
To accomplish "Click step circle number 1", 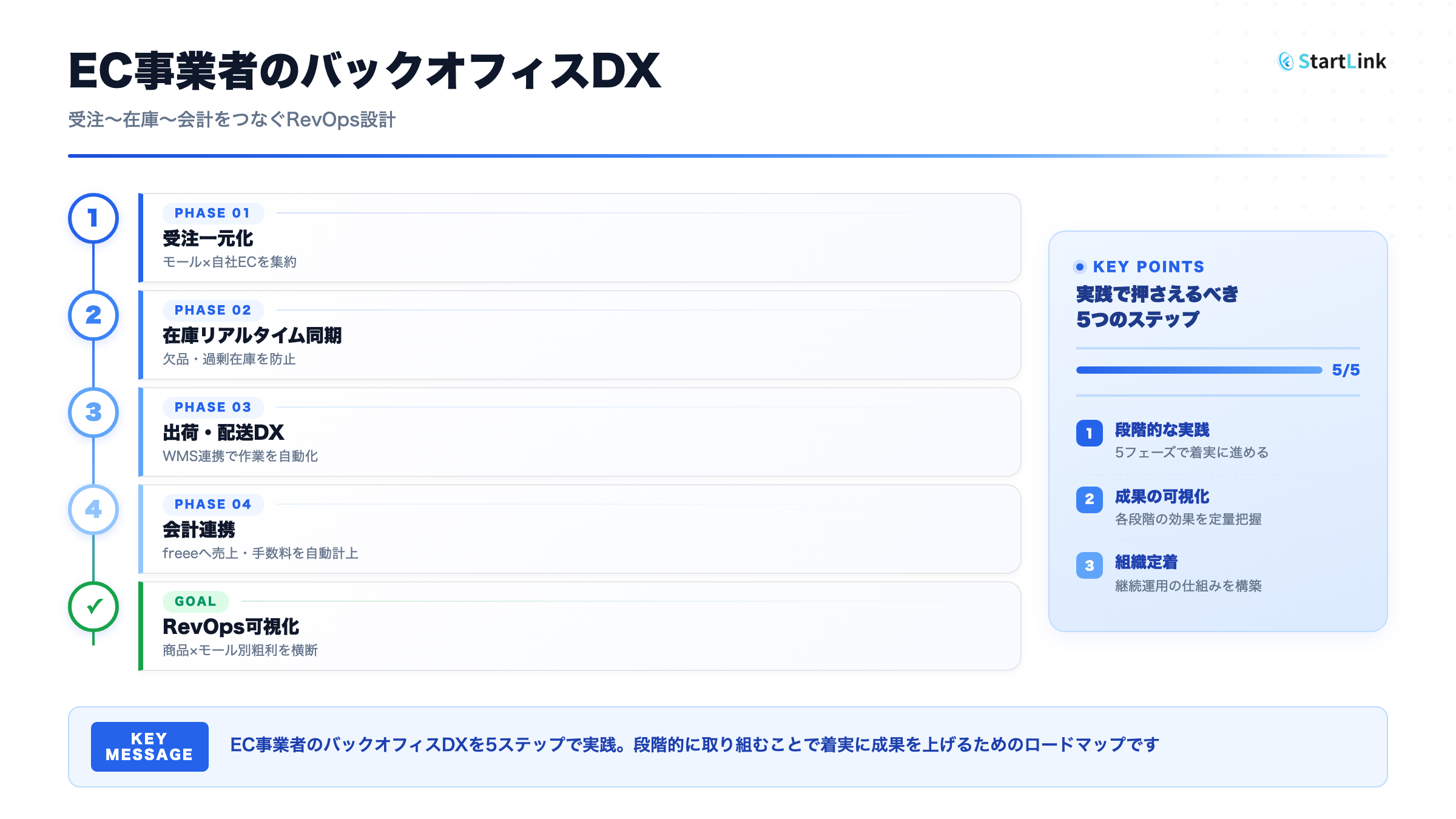I will pyautogui.click(x=93, y=218).
